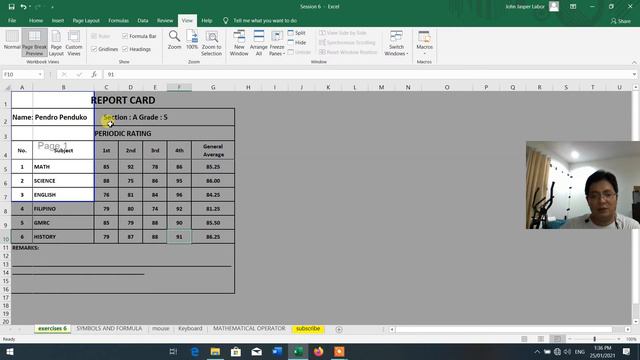This screenshot has height=360, width=640.
Task: Expand the formula bar
Action: (634, 74)
